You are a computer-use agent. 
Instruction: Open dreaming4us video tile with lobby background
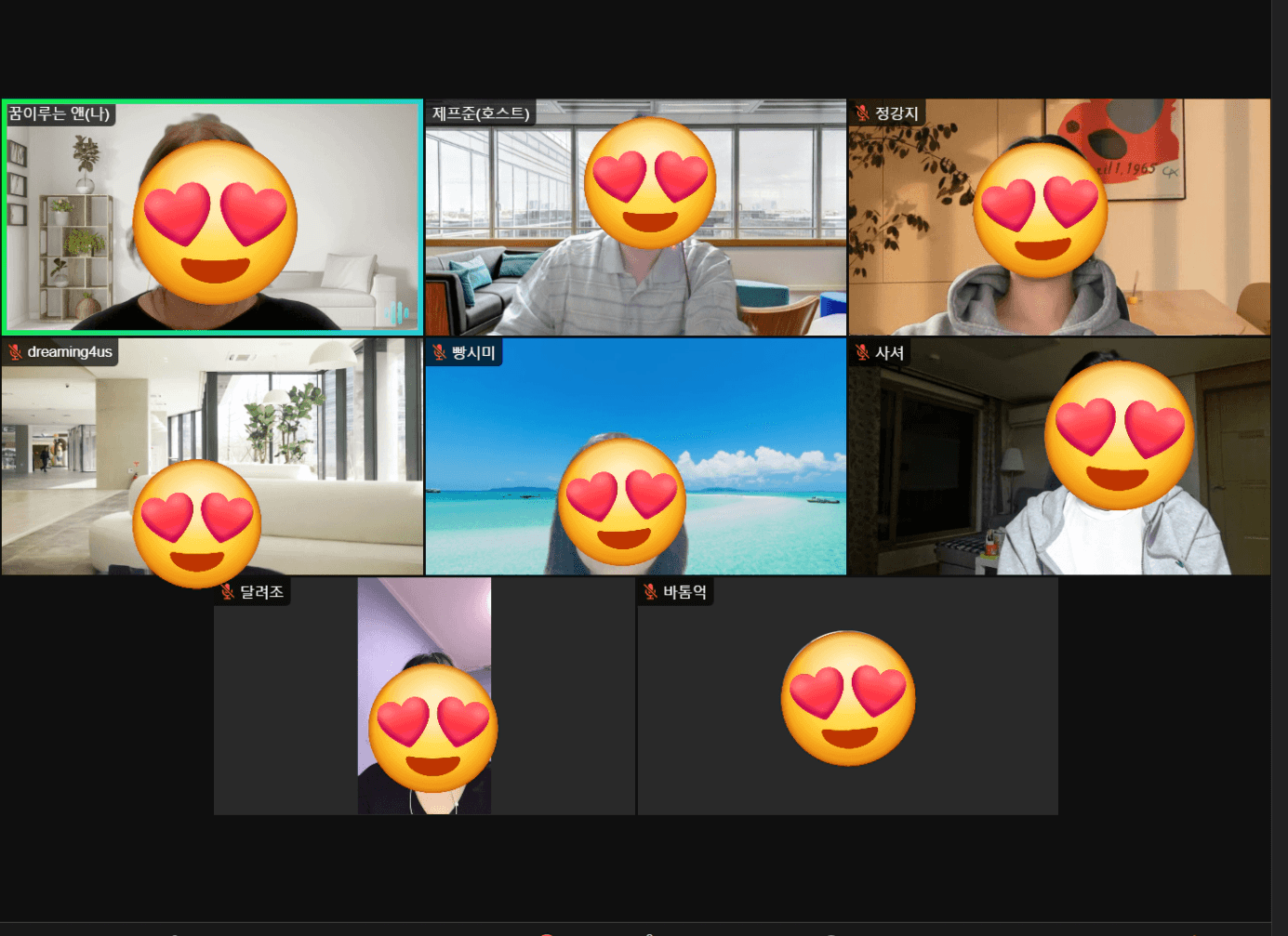212,456
